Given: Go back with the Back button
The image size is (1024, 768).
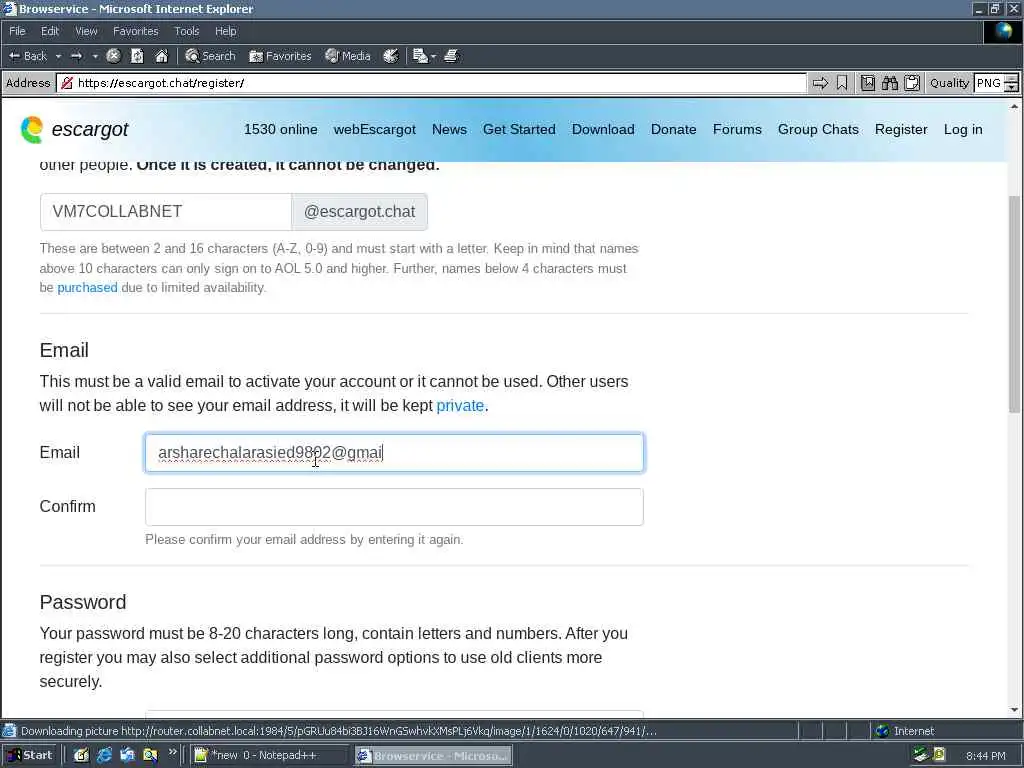Looking at the screenshot, I should (27, 56).
